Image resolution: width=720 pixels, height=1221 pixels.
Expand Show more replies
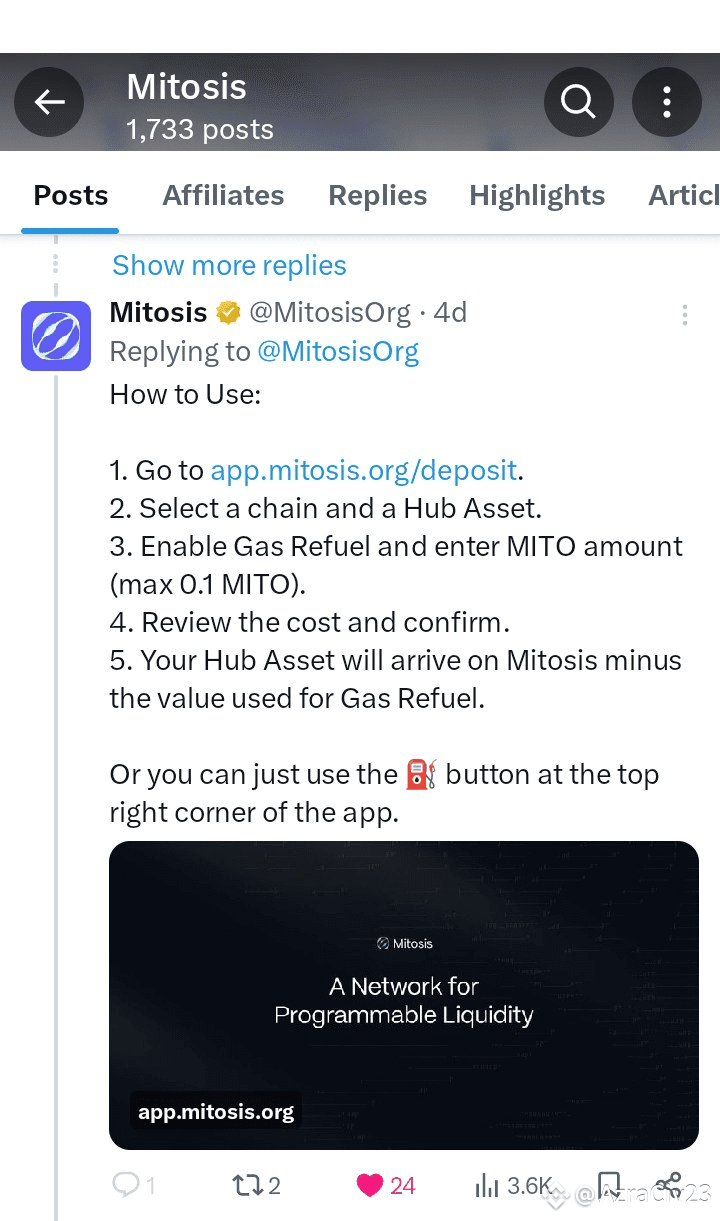click(x=229, y=265)
